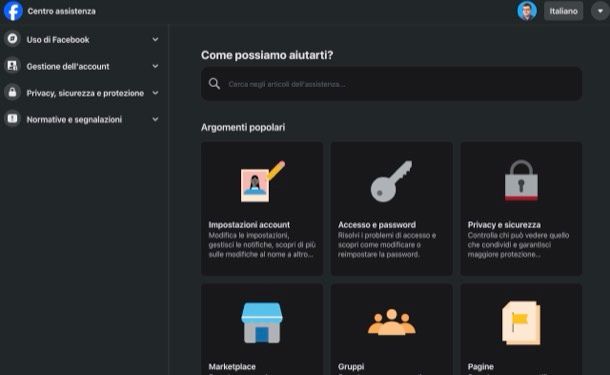Open Impostazioni account topic title
Screen dimensions: 610x375
click(249, 224)
